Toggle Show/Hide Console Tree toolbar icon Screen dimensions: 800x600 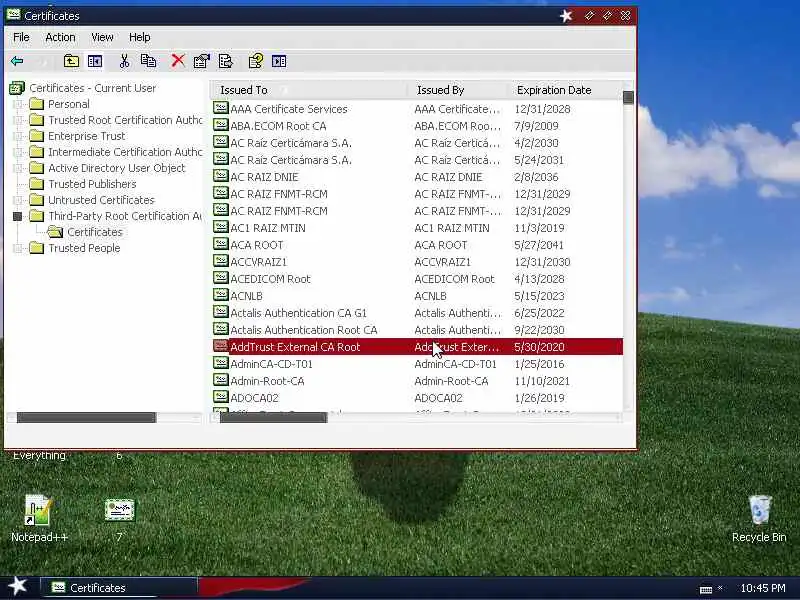coord(95,61)
